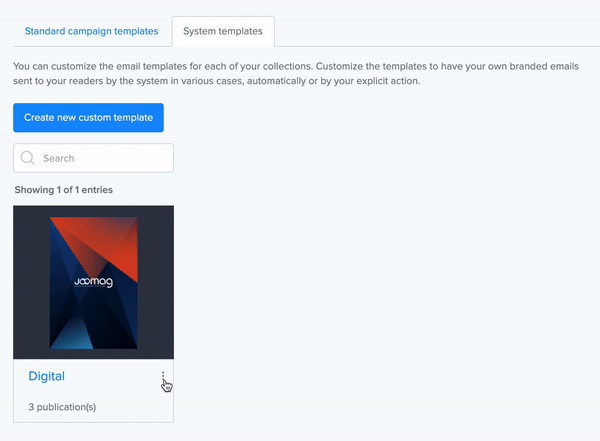
Task: Switch to Standard campaign templates tab
Action: 91,31
